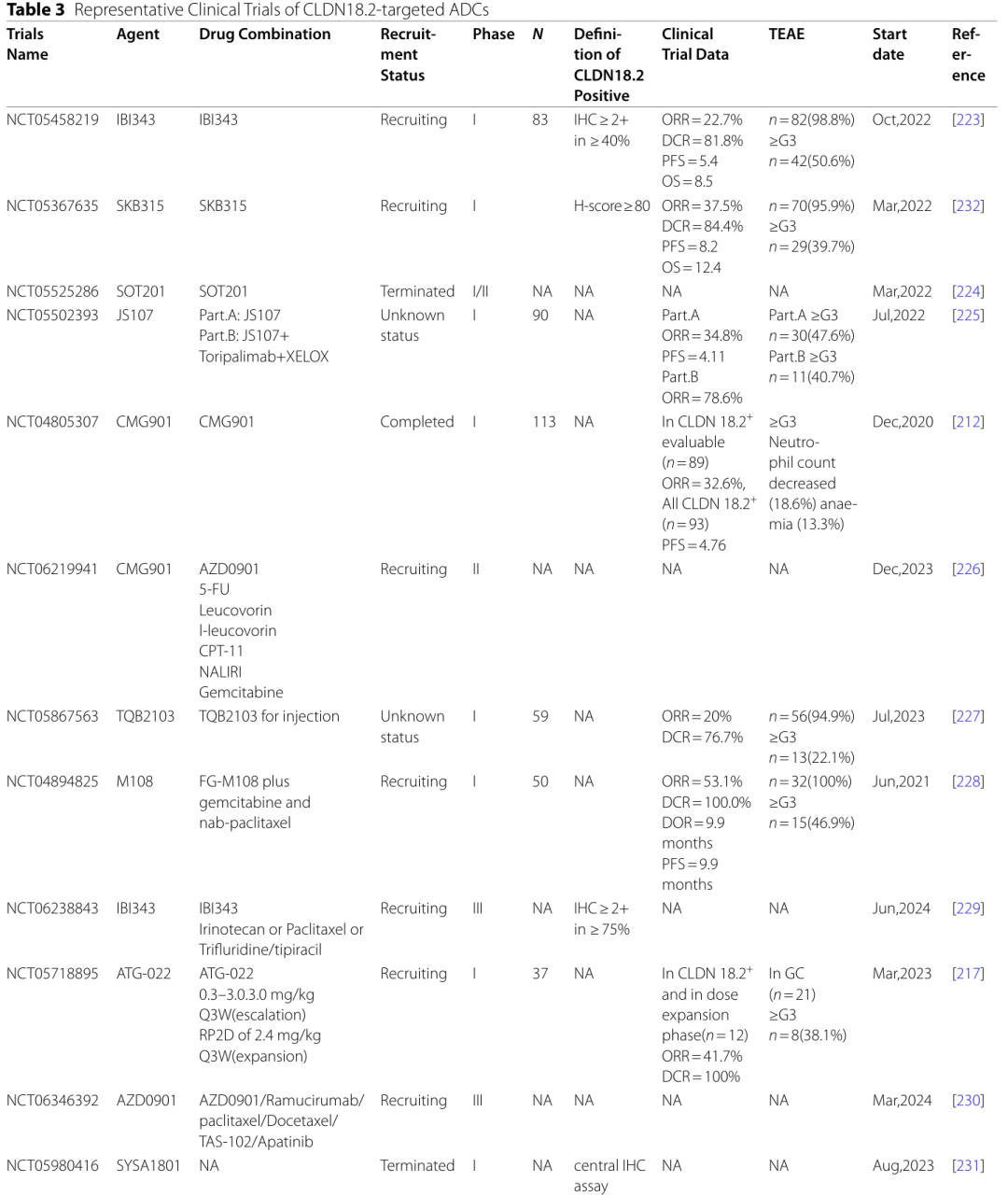Open reference 226 link
Image resolution: width=1008 pixels, height=1196 pixels.
pyautogui.click(x=968, y=570)
